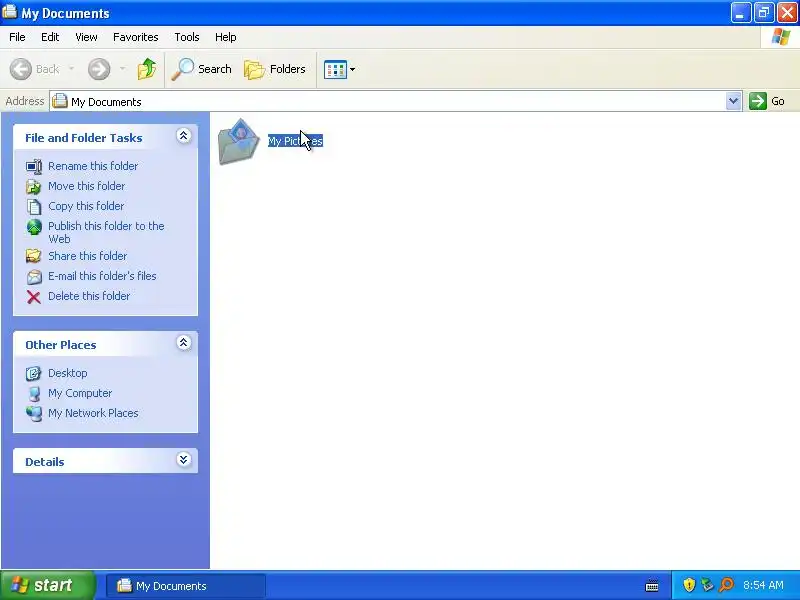The width and height of the screenshot is (800, 600).
Task: Click the My Documents icon in address bar
Action: point(60,101)
